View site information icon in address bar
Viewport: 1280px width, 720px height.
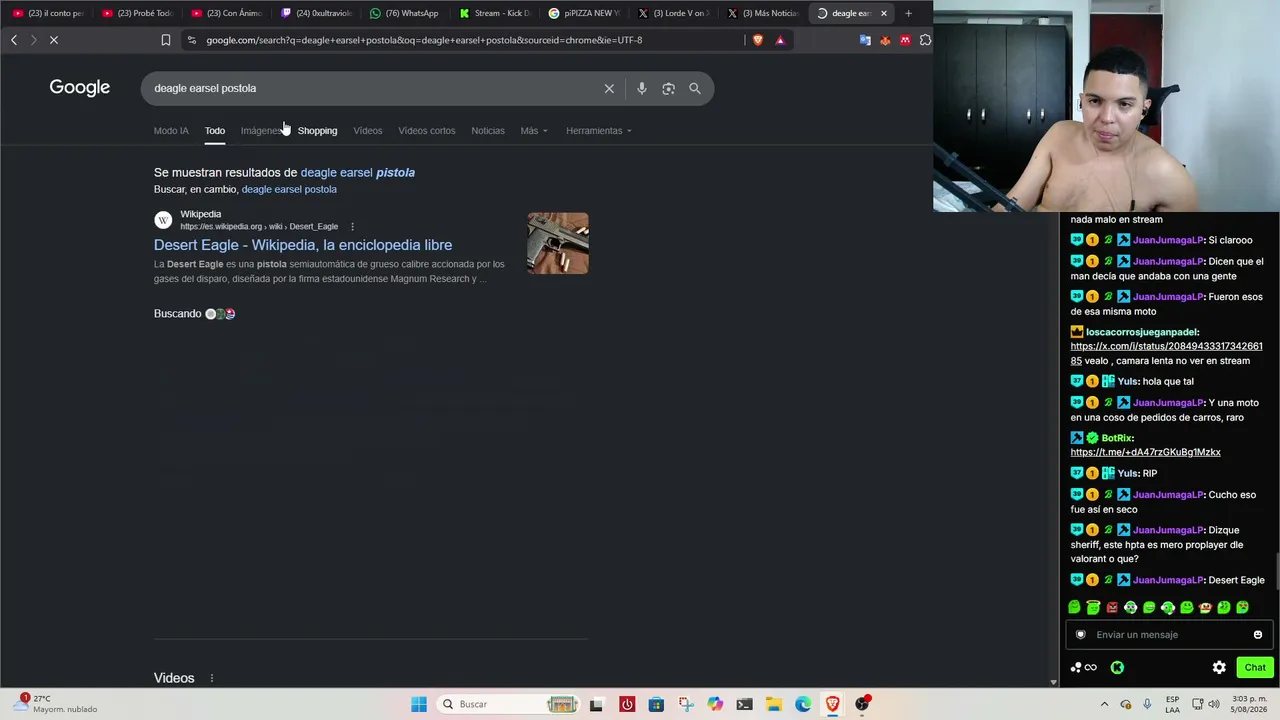192,40
